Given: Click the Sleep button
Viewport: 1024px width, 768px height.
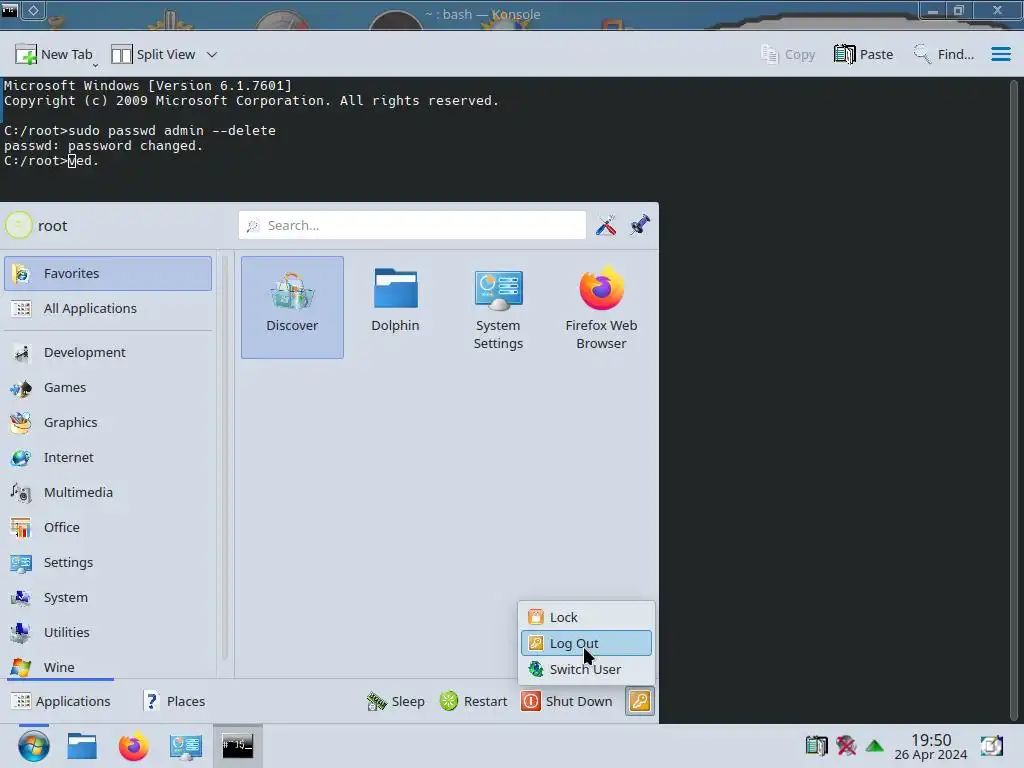Looking at the screenshot, I should tap(395, 701).
